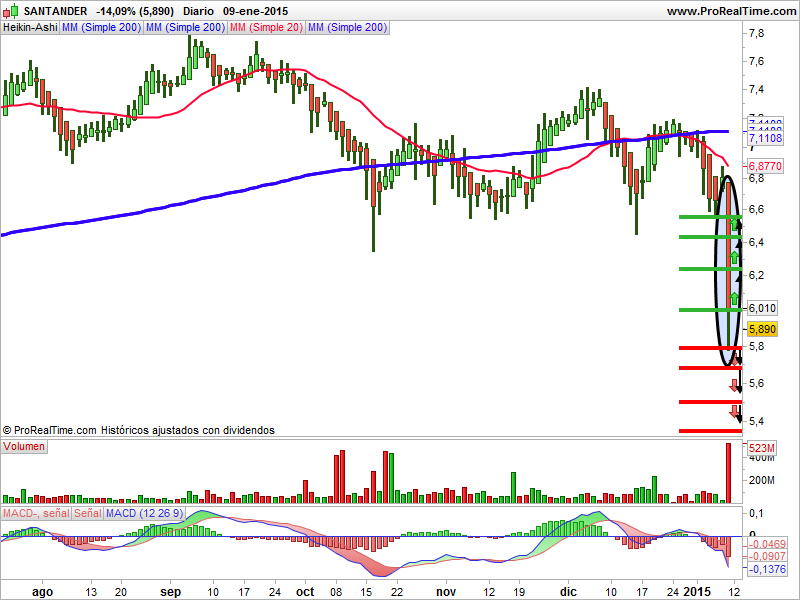Viewport: 800px width, 600px height.
Task: Click the SANTANDER ticker name
Action: coord(56,11)
